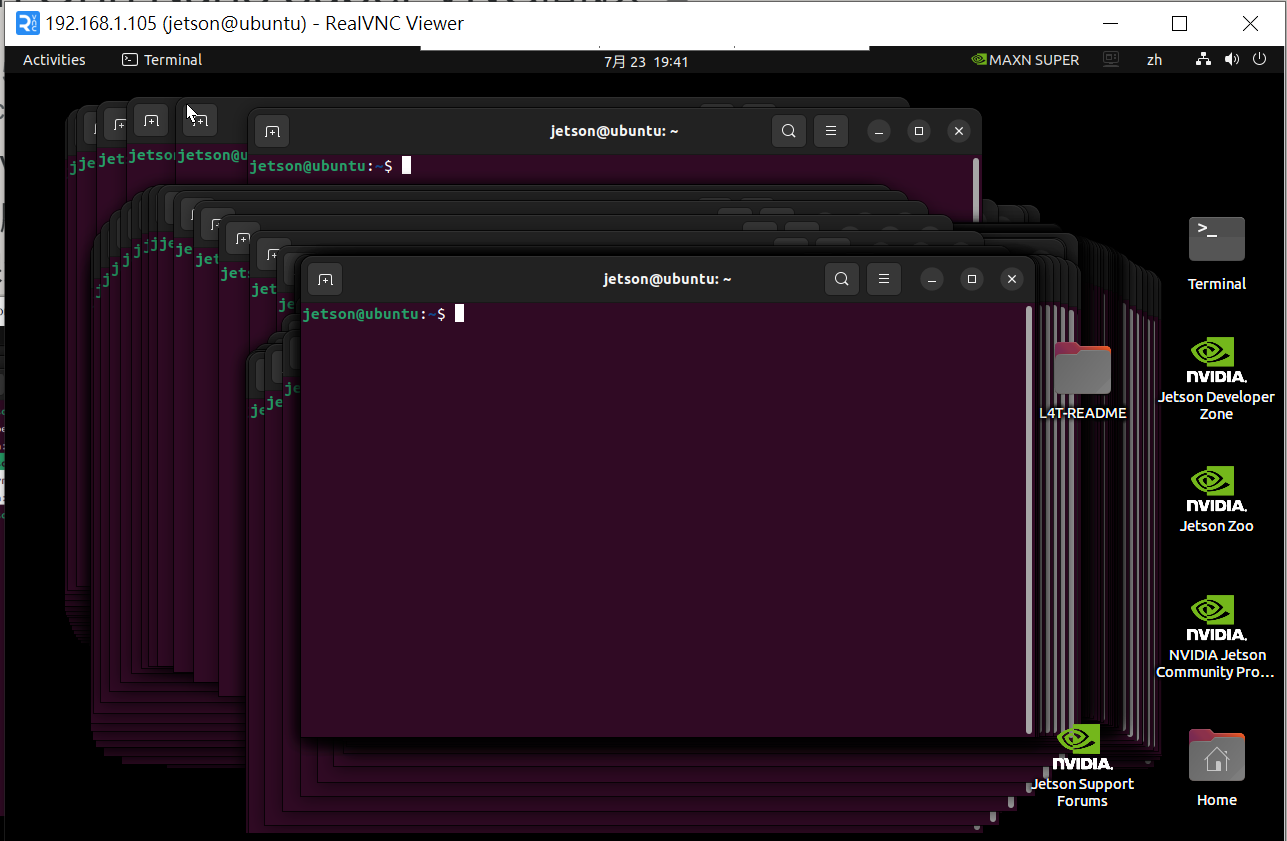Open the clock showing 7月 23 19:41
This screenshot has height=841, width=1287.
tap(646, 61)
